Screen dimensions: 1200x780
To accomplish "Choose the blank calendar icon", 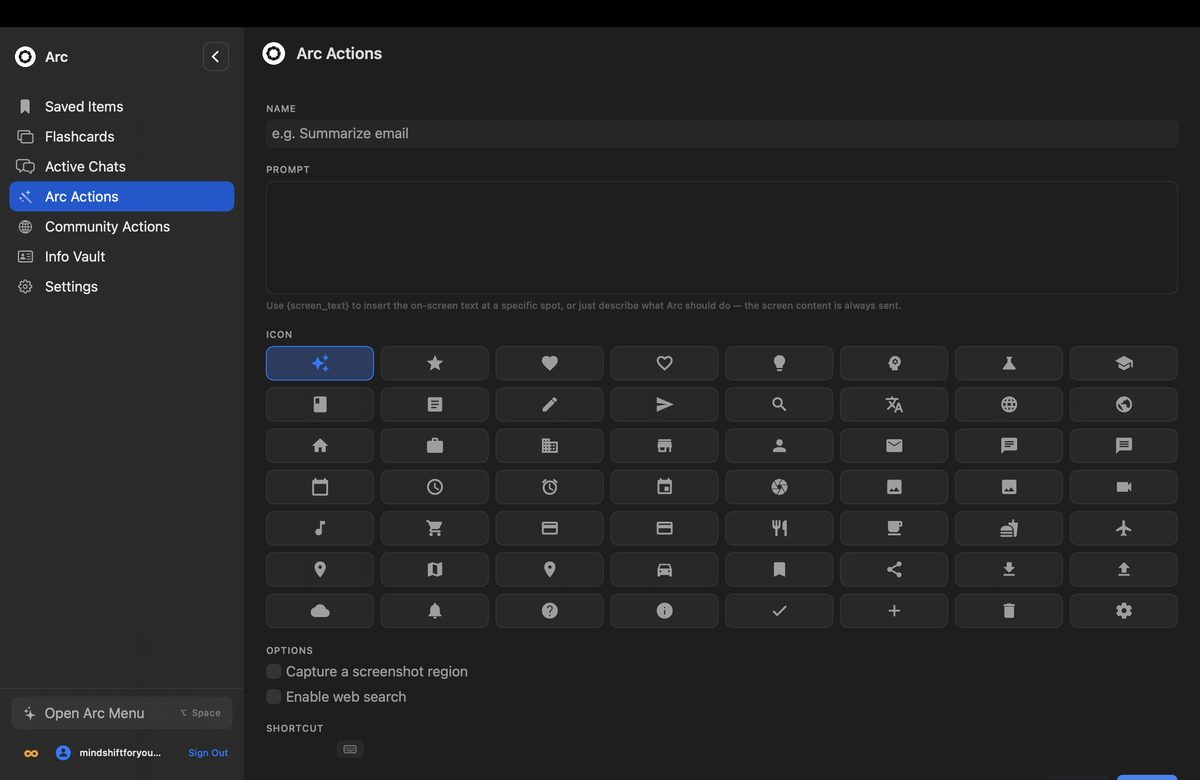I will click(320, 487).
